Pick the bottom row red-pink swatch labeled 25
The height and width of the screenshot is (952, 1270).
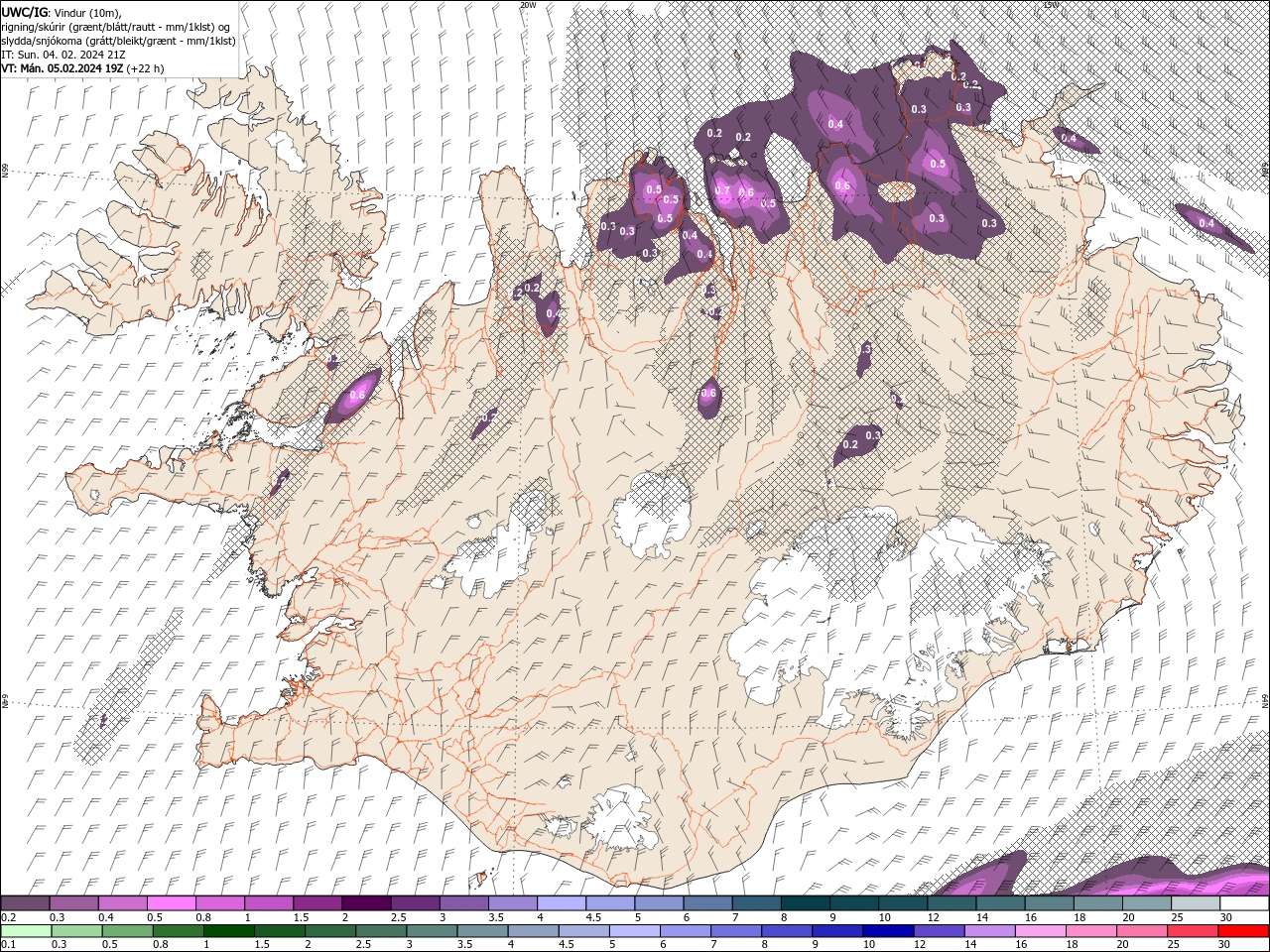point(1192,930)
